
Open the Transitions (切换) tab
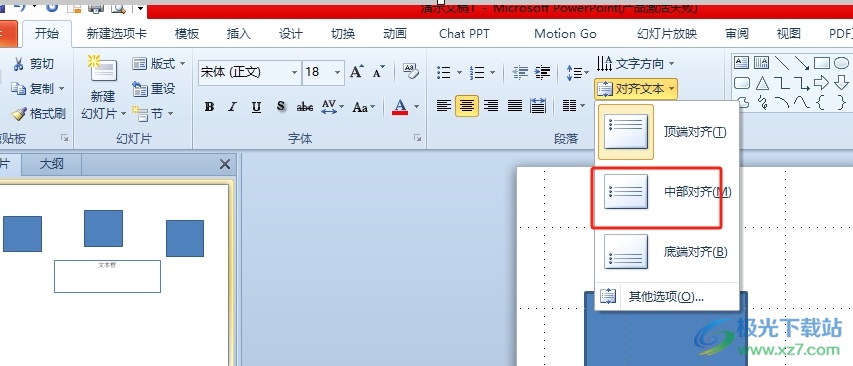(x=343, y=34)
